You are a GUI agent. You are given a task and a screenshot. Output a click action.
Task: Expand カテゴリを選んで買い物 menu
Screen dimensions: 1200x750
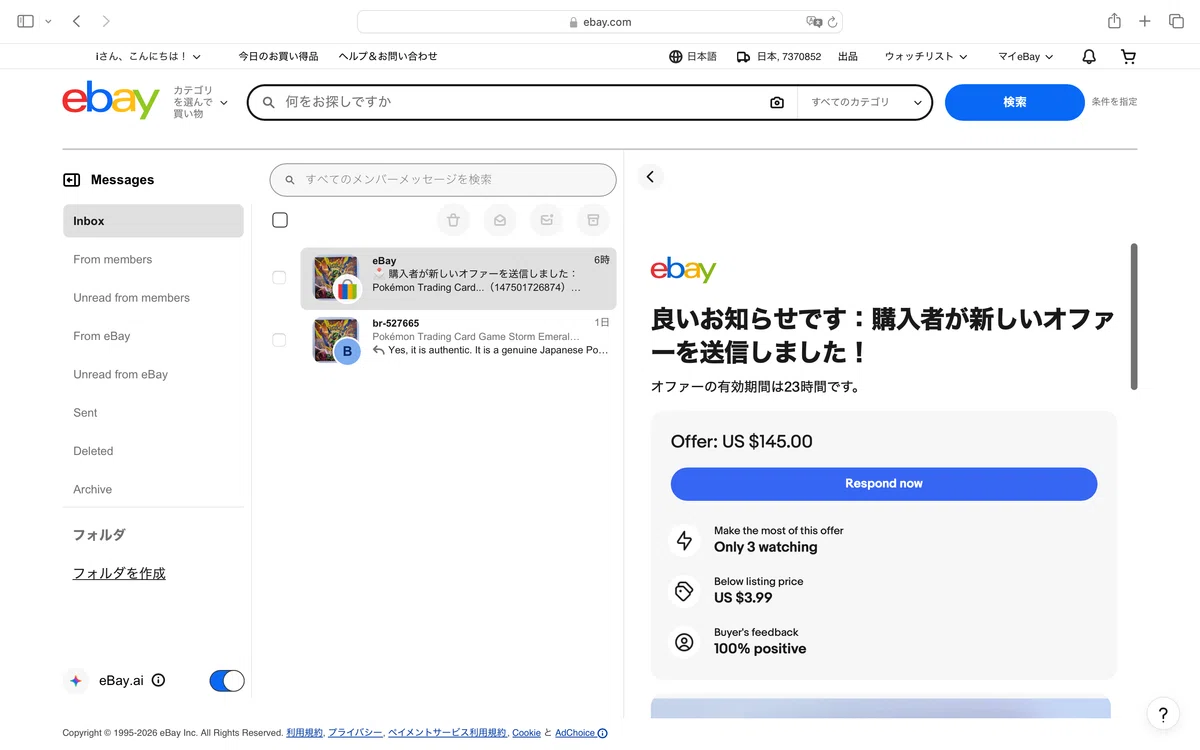(200, 102)
